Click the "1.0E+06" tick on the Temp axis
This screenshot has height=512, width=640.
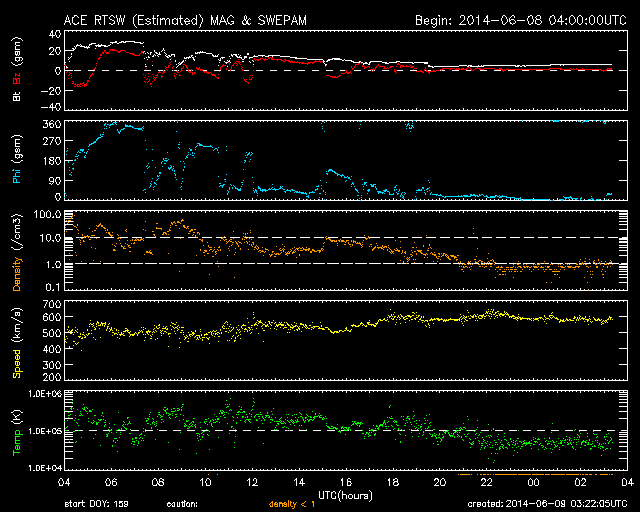(45, 394)
